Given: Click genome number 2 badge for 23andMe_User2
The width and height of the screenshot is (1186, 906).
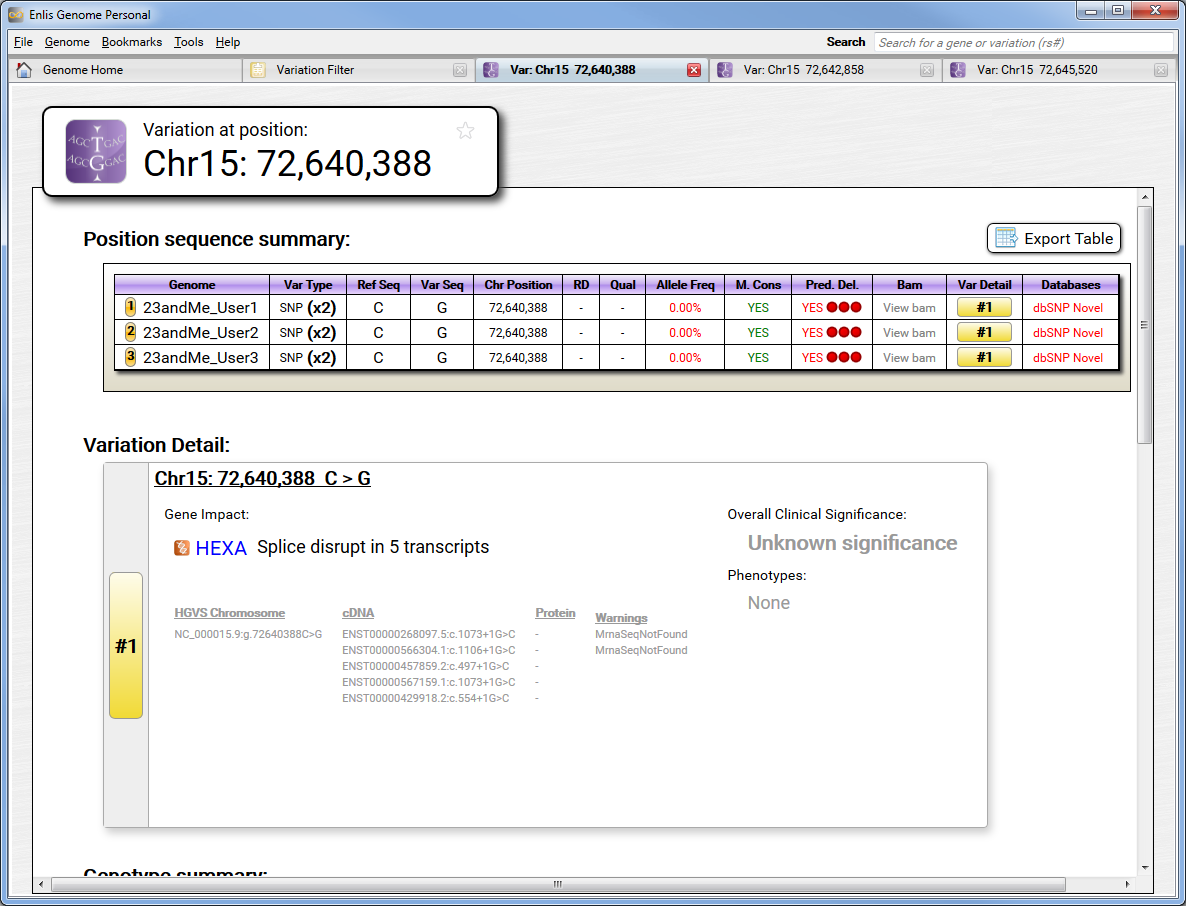Looking at the screenshot, I should [x=130, y=332].
